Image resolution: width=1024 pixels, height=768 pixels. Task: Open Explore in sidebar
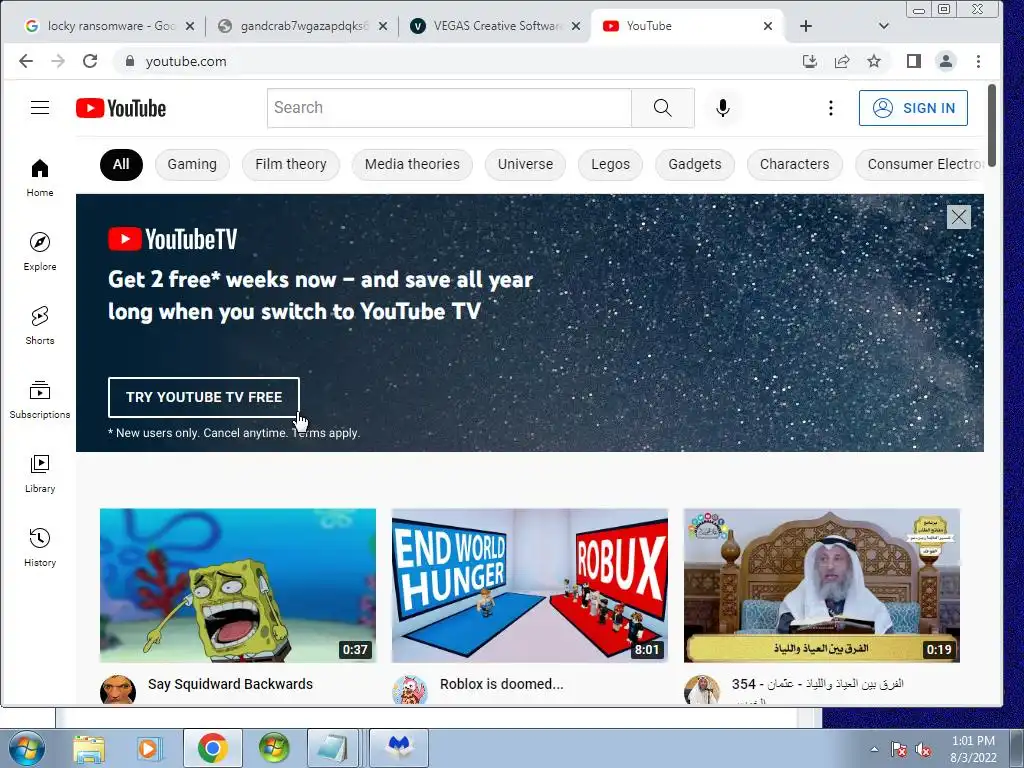point(40,251)
